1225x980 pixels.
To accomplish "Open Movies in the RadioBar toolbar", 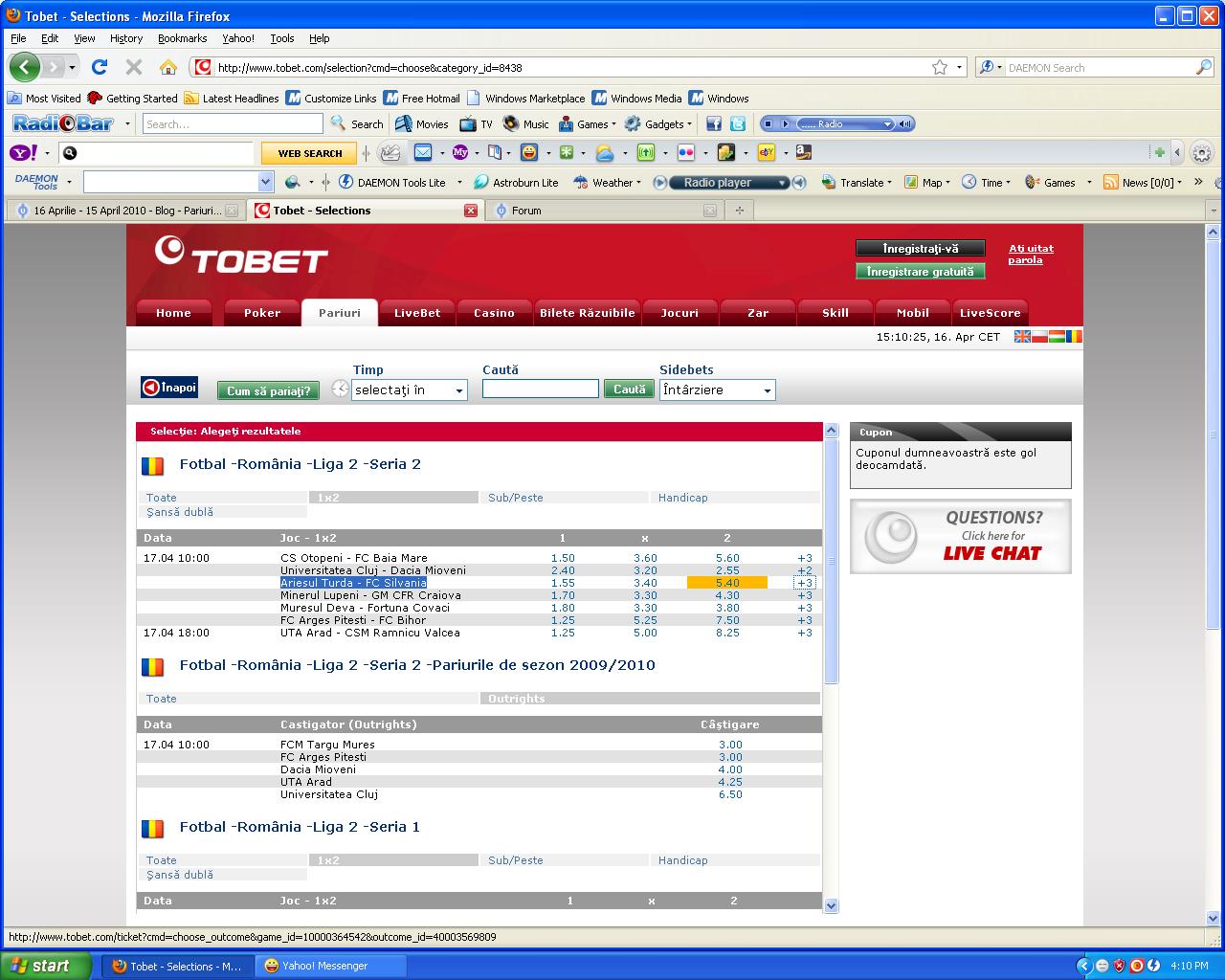I will pyautogui.click(x=422, y=123).
